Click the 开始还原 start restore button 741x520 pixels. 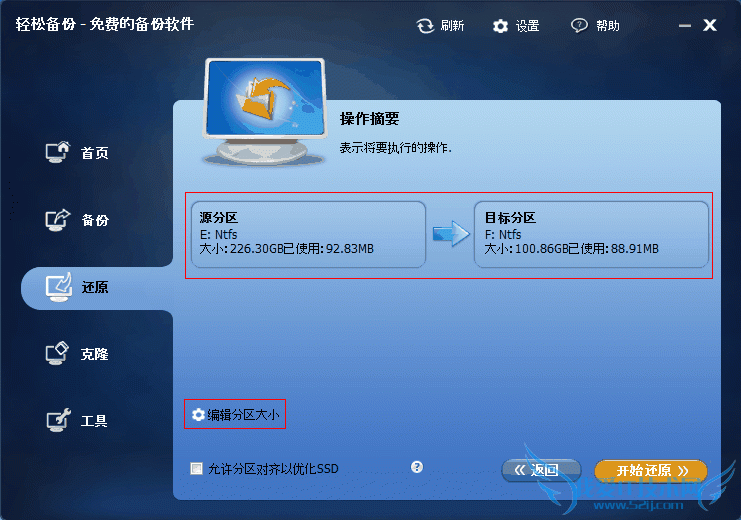pyautogui.click(x=651, y=470)
